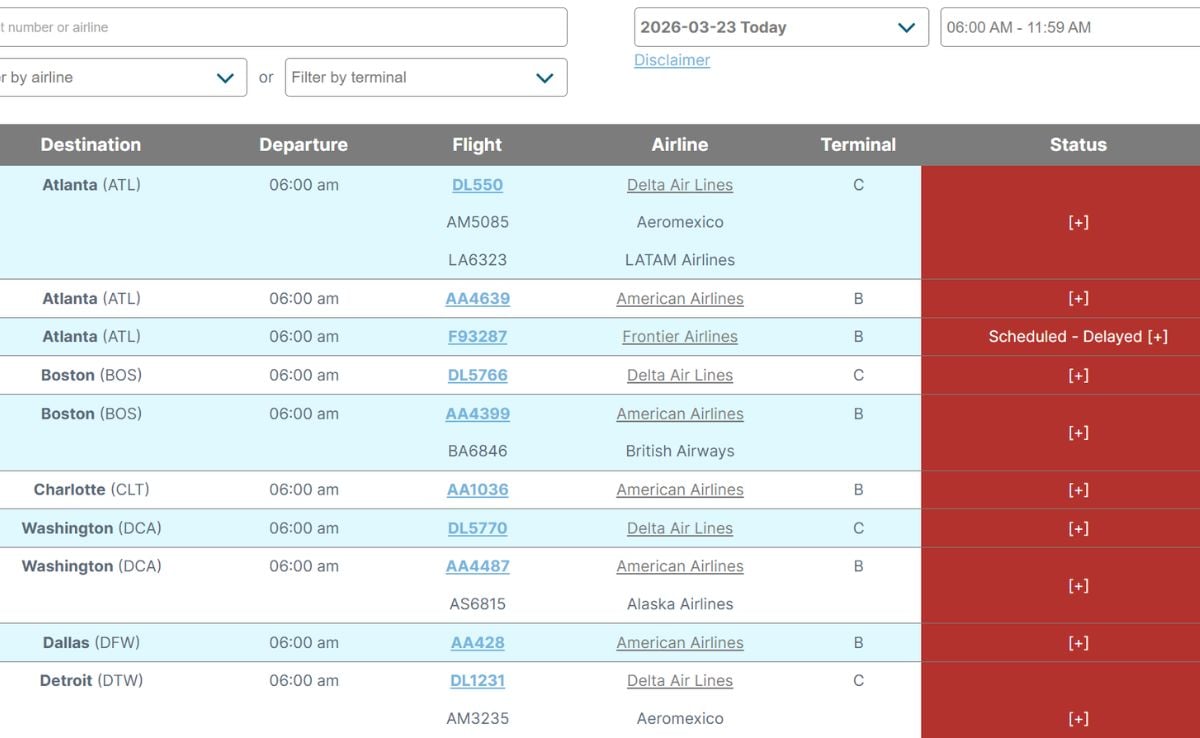Expand status for Dallas flight AA428
Screen dimensions: 1200x738
coord(1078,643)
